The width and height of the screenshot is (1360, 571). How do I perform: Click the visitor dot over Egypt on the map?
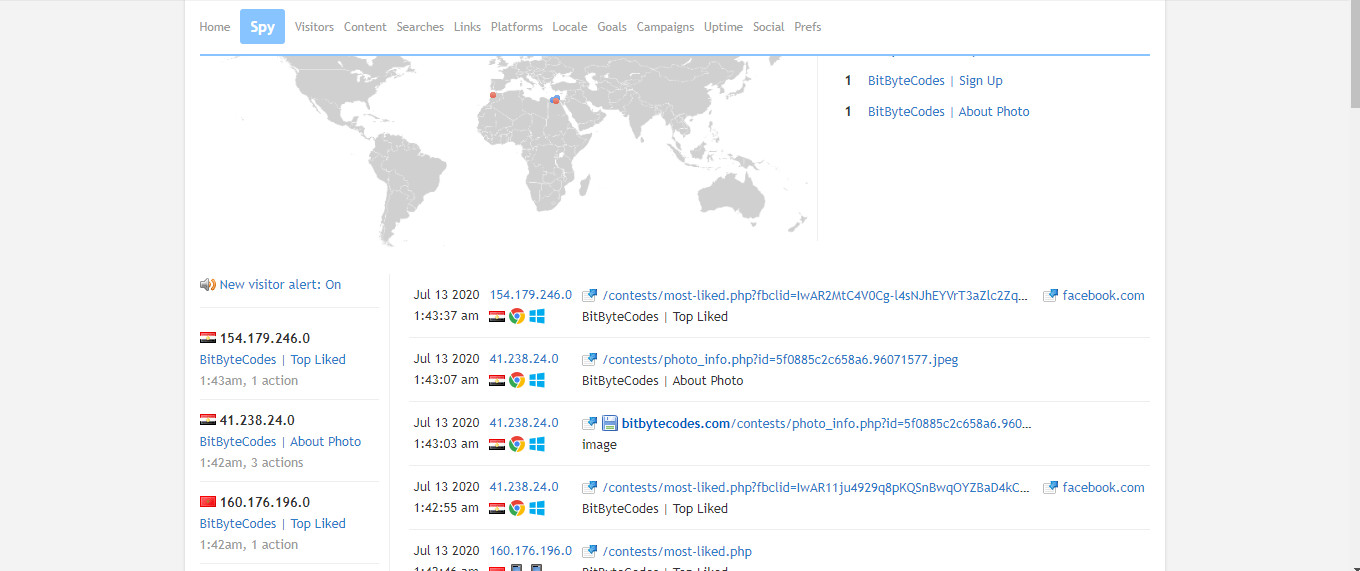pyautogui.click(x=555, y=100)
